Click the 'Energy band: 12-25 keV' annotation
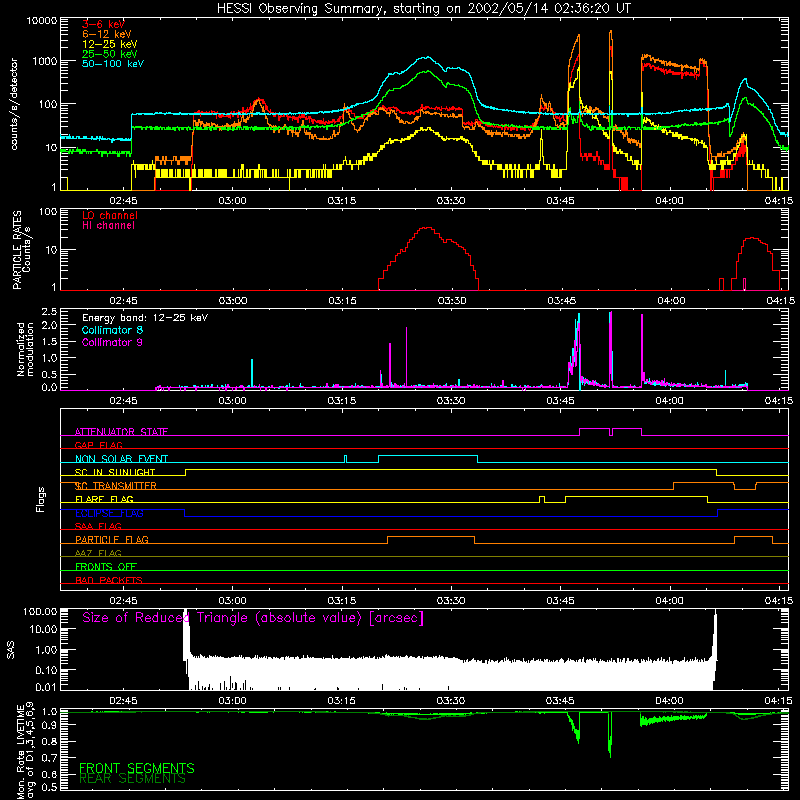The height and width of the screenshot is (800, 800). pyautogui.click(x=144, y=318)
